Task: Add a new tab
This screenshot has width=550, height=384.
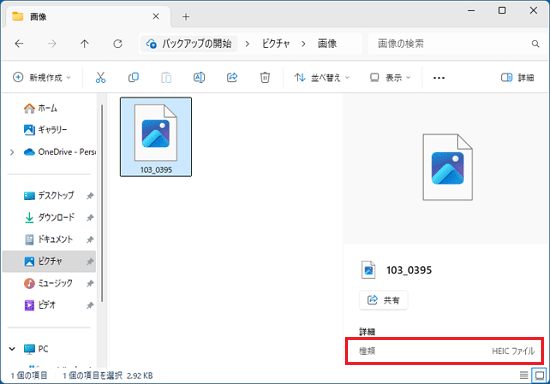Action: point(186,16)
